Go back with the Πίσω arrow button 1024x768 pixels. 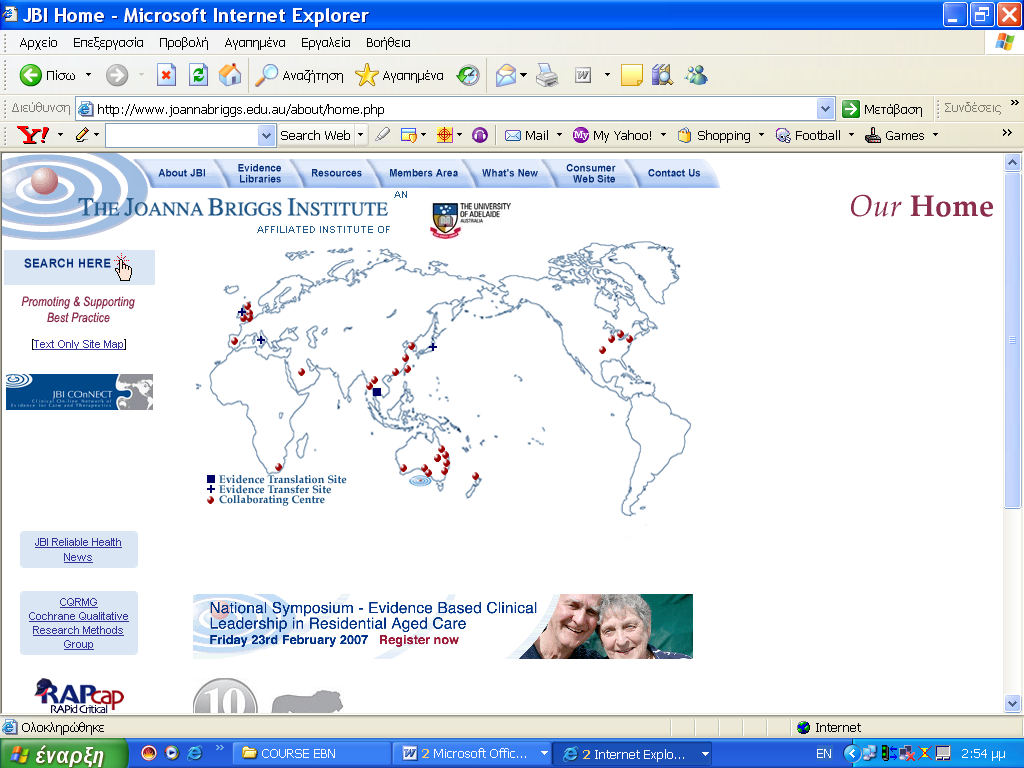pyautogui.click(x=46, y=75)
